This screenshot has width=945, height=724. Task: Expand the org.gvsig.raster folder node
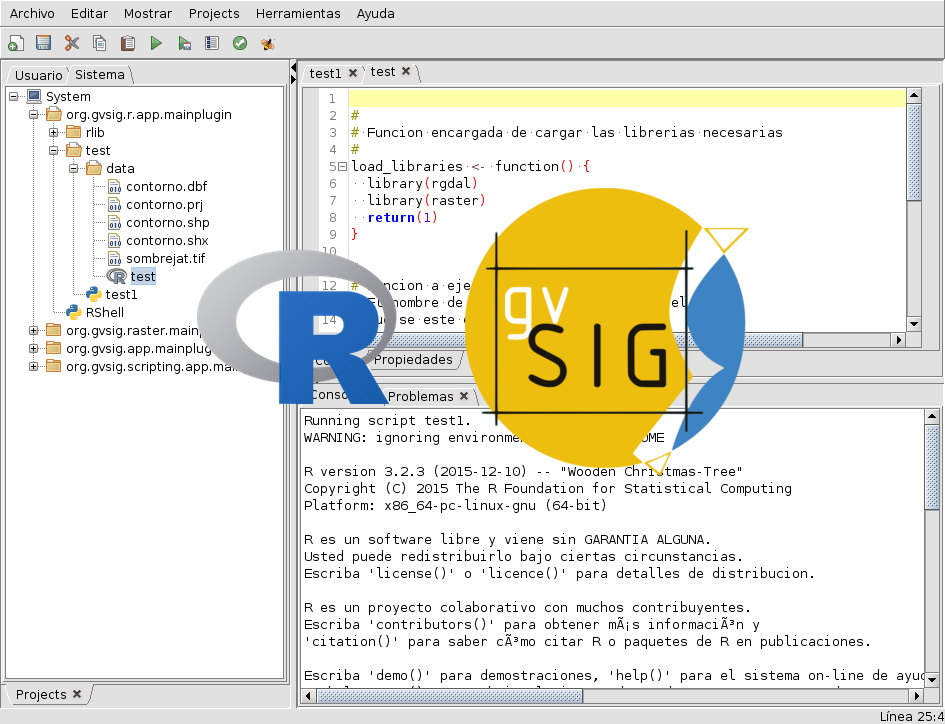click(34, 331)
